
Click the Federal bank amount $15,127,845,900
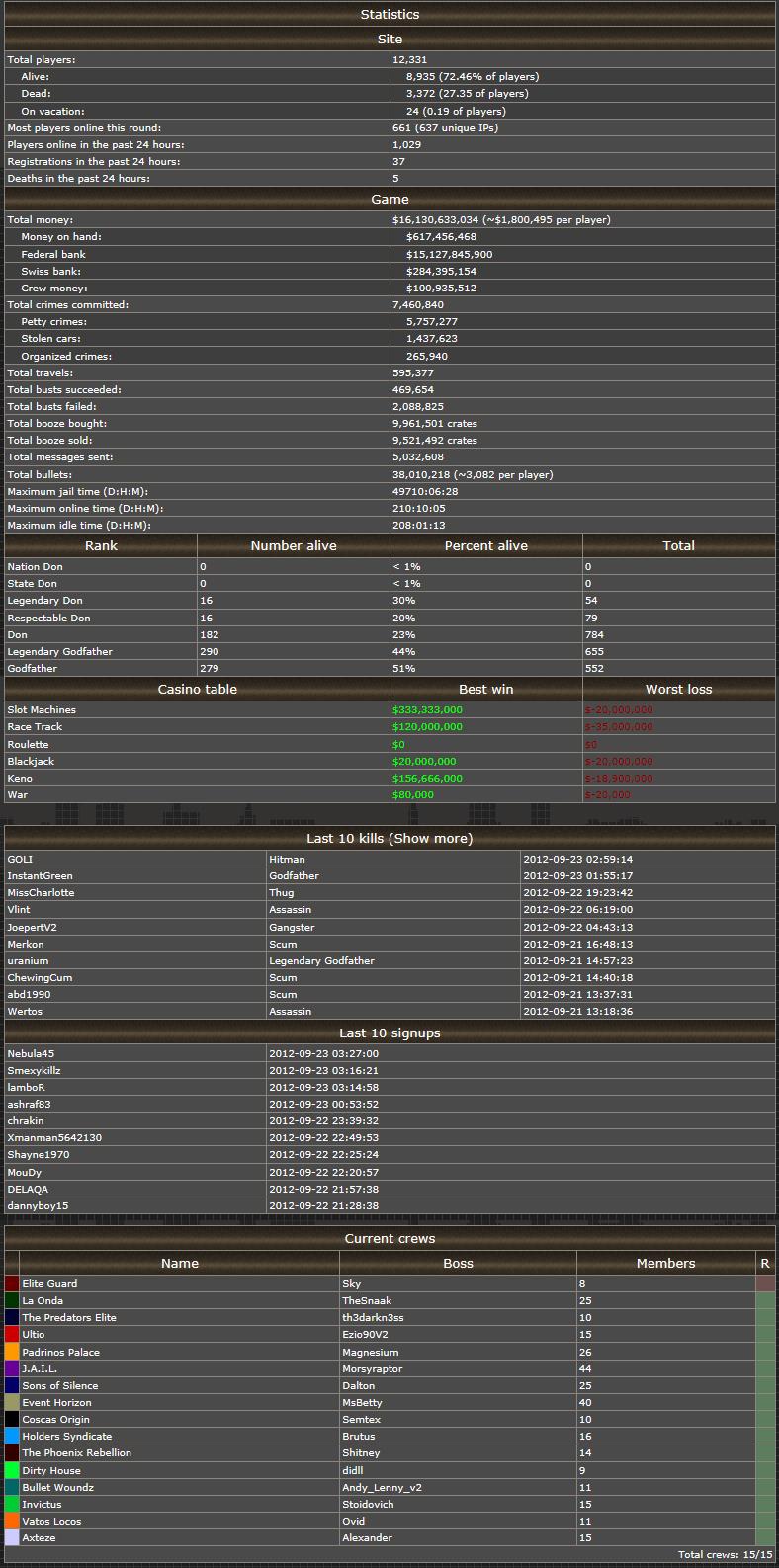(449, 255)
